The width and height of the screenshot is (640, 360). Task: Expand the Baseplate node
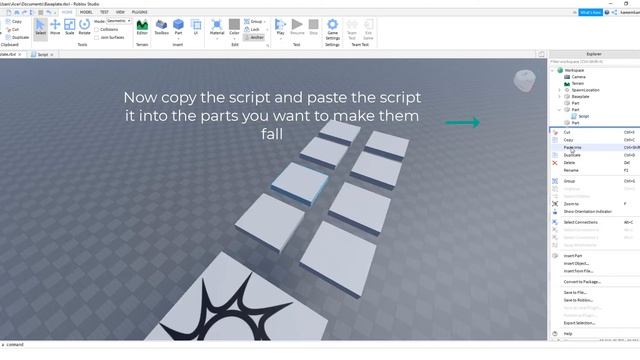560,97
